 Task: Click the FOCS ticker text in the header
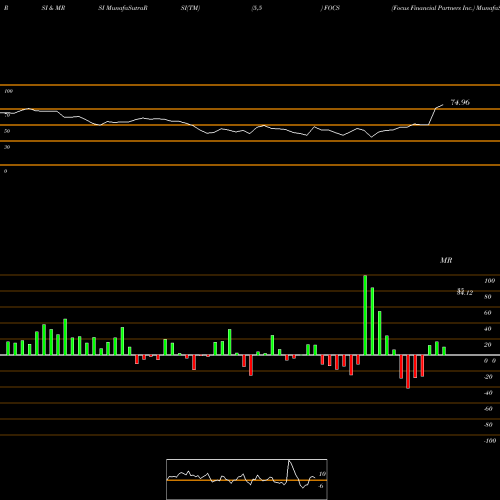click(x=332, y=8)
